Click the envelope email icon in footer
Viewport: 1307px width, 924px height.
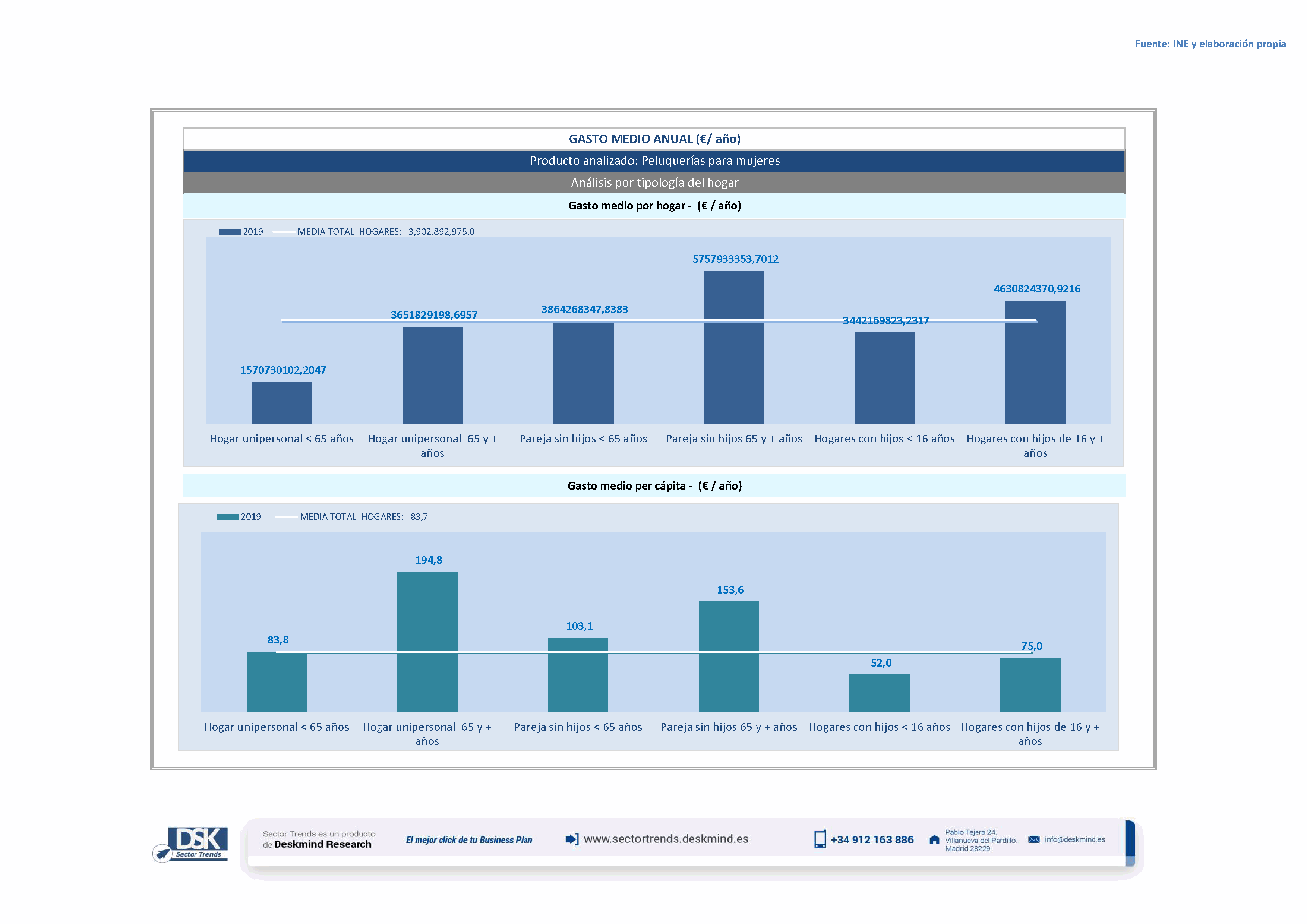coord(1033,839)
